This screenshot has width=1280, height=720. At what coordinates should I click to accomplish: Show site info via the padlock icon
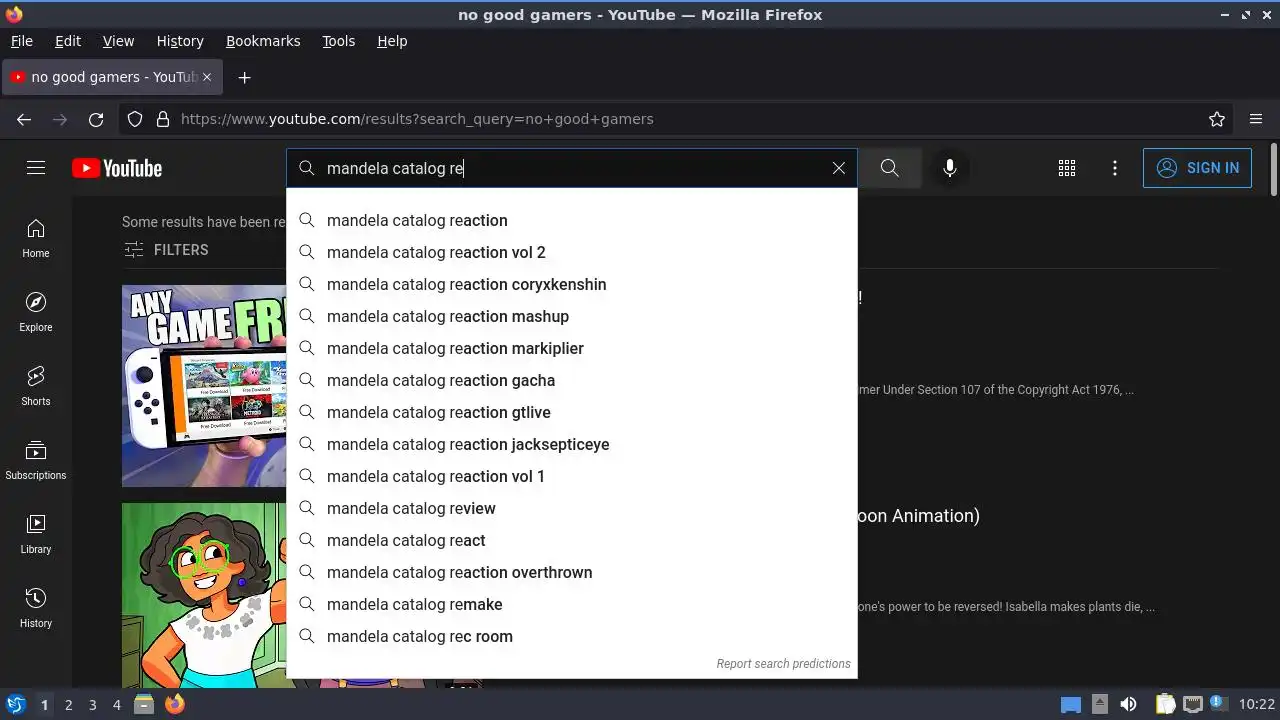pos(163,119)
